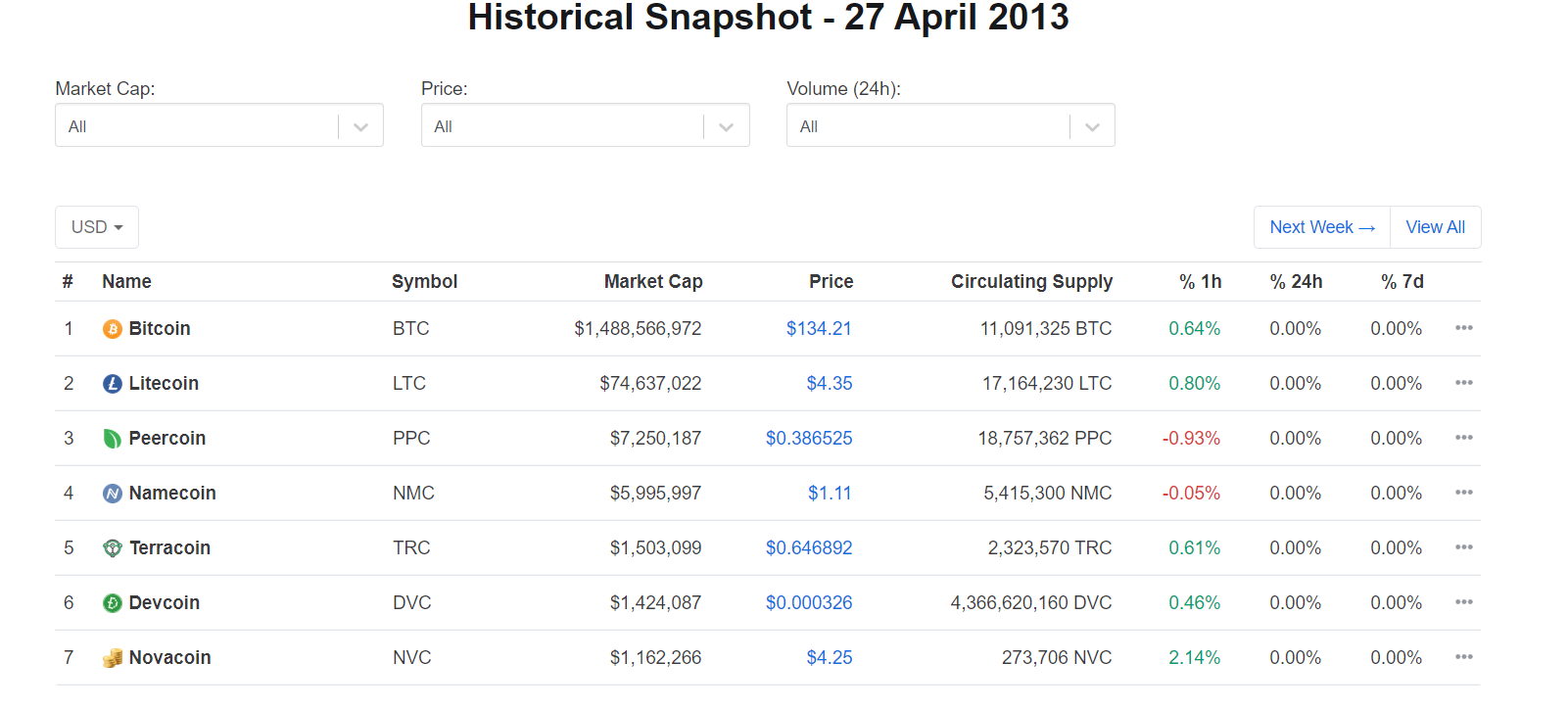Click the Terracoin logo icon
This screenshot has height=710, width=1568.
pyautogui.click(x=112, y=548)
